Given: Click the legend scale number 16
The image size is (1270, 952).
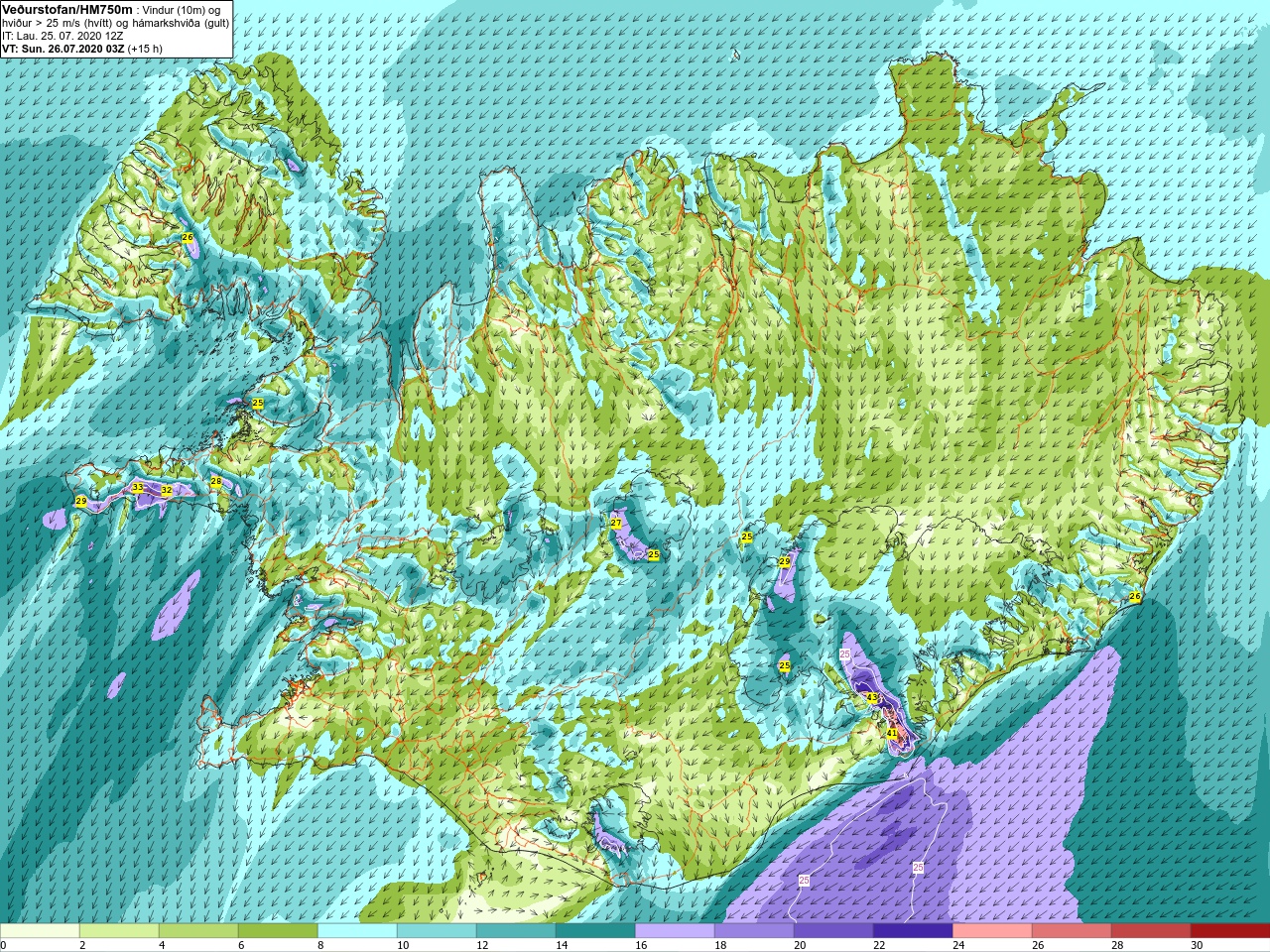Looking at the screenshot, I should 641,945.
